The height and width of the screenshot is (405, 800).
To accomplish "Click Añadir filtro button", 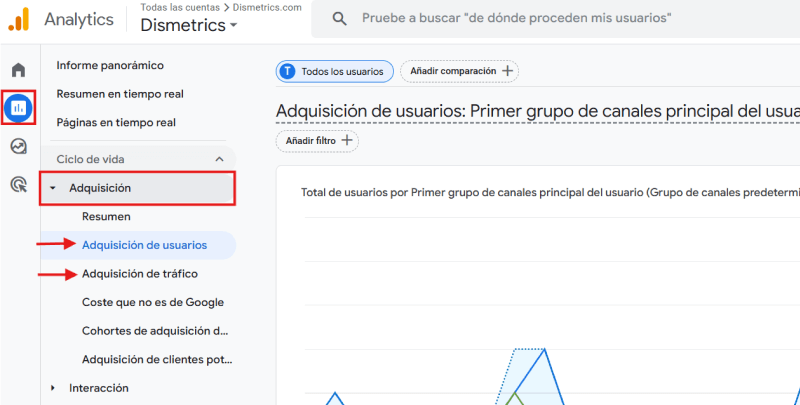I will click(x=317, y=140).
